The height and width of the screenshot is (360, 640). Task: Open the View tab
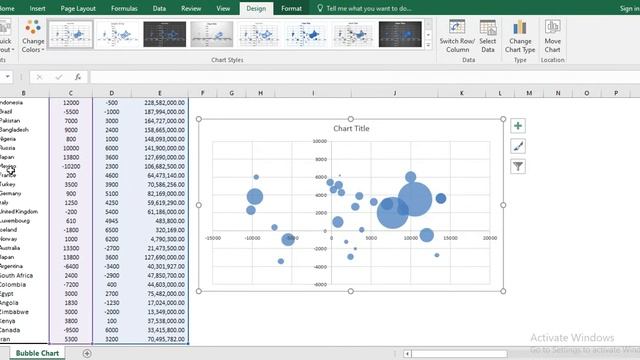tap(223, 8)
